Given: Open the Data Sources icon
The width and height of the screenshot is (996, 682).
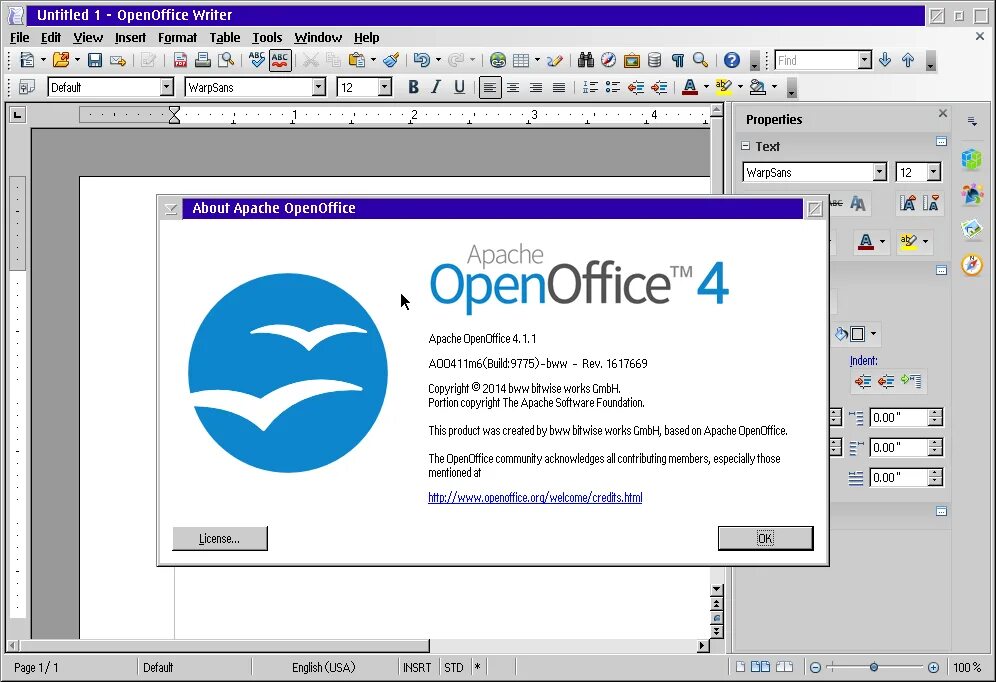Looking at the screenshot, I should tap(654, 60).
